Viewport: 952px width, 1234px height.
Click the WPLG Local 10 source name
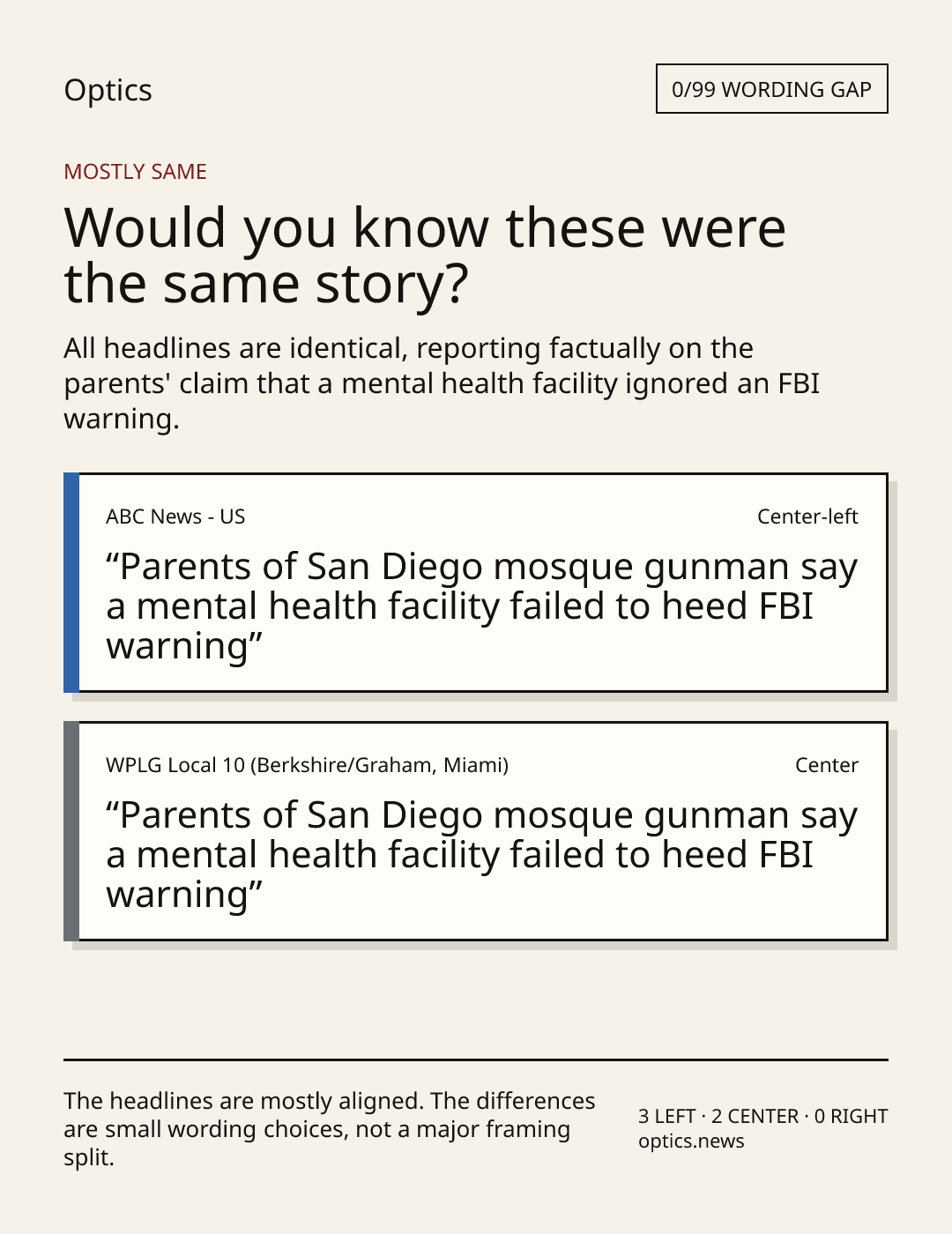(x=307, y=765)
